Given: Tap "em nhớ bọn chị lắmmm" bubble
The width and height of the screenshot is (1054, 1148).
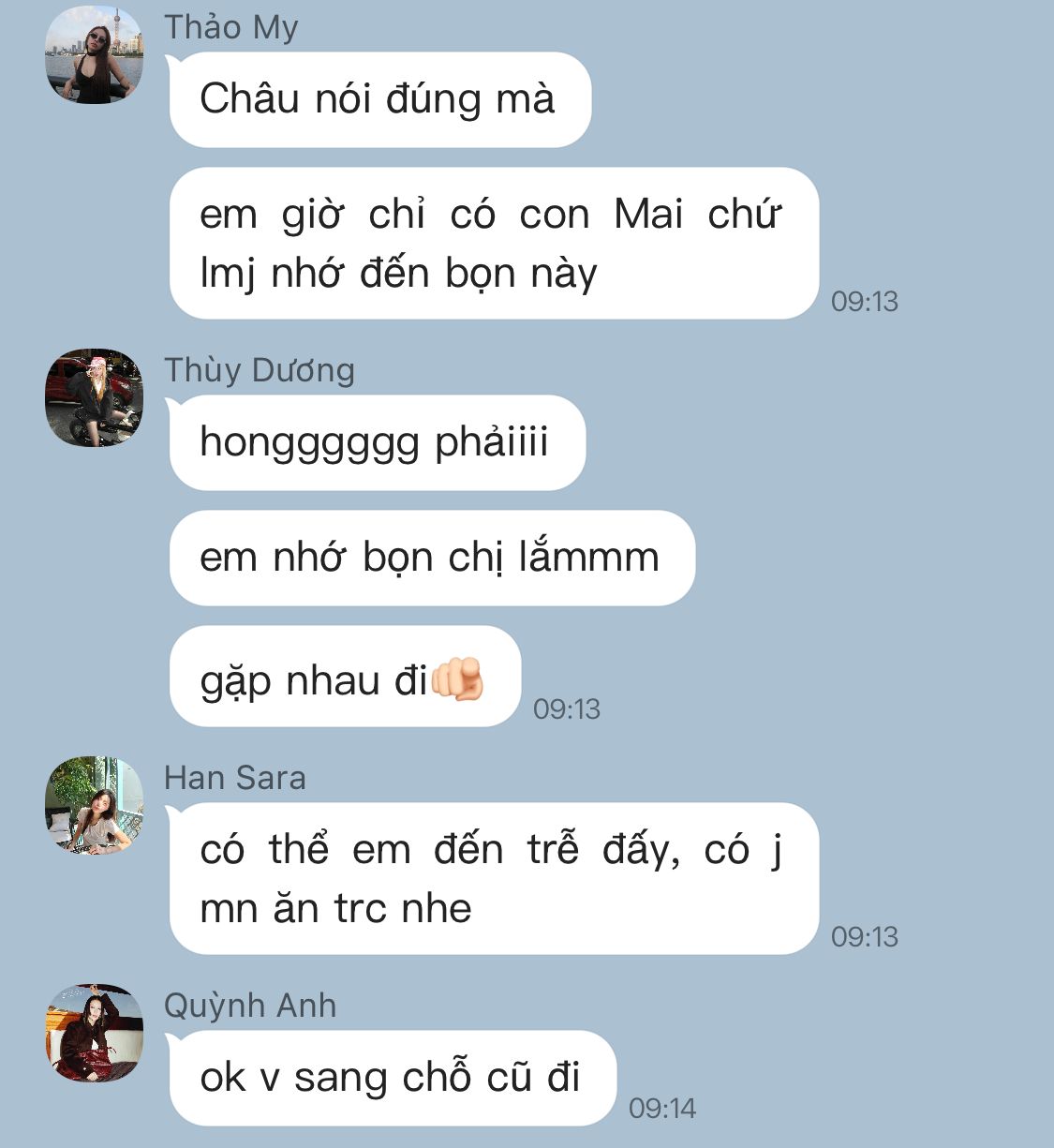Looking at the screenshot, I should tap(432, 558).
